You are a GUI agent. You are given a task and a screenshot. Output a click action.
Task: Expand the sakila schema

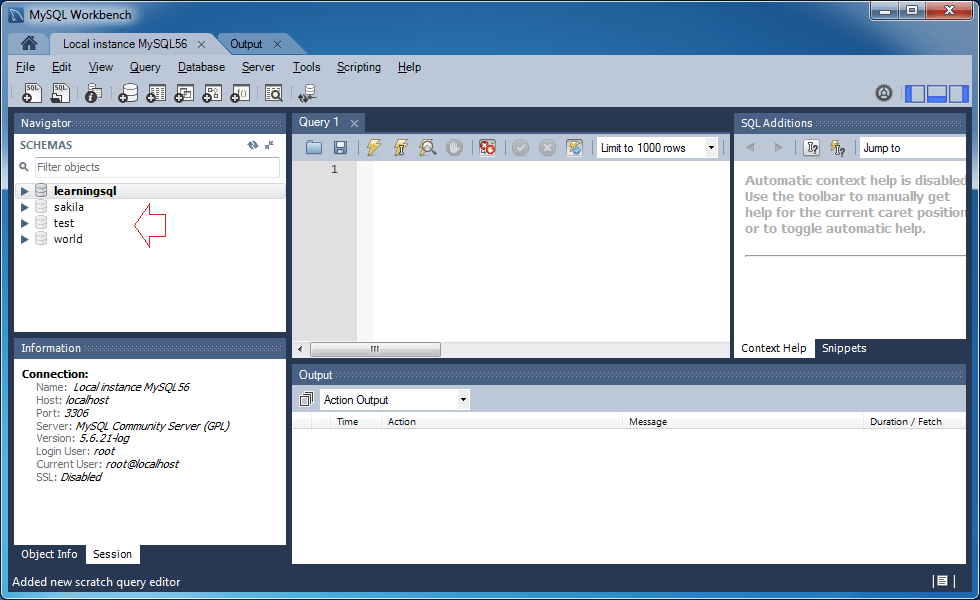[x=24, y=207]
